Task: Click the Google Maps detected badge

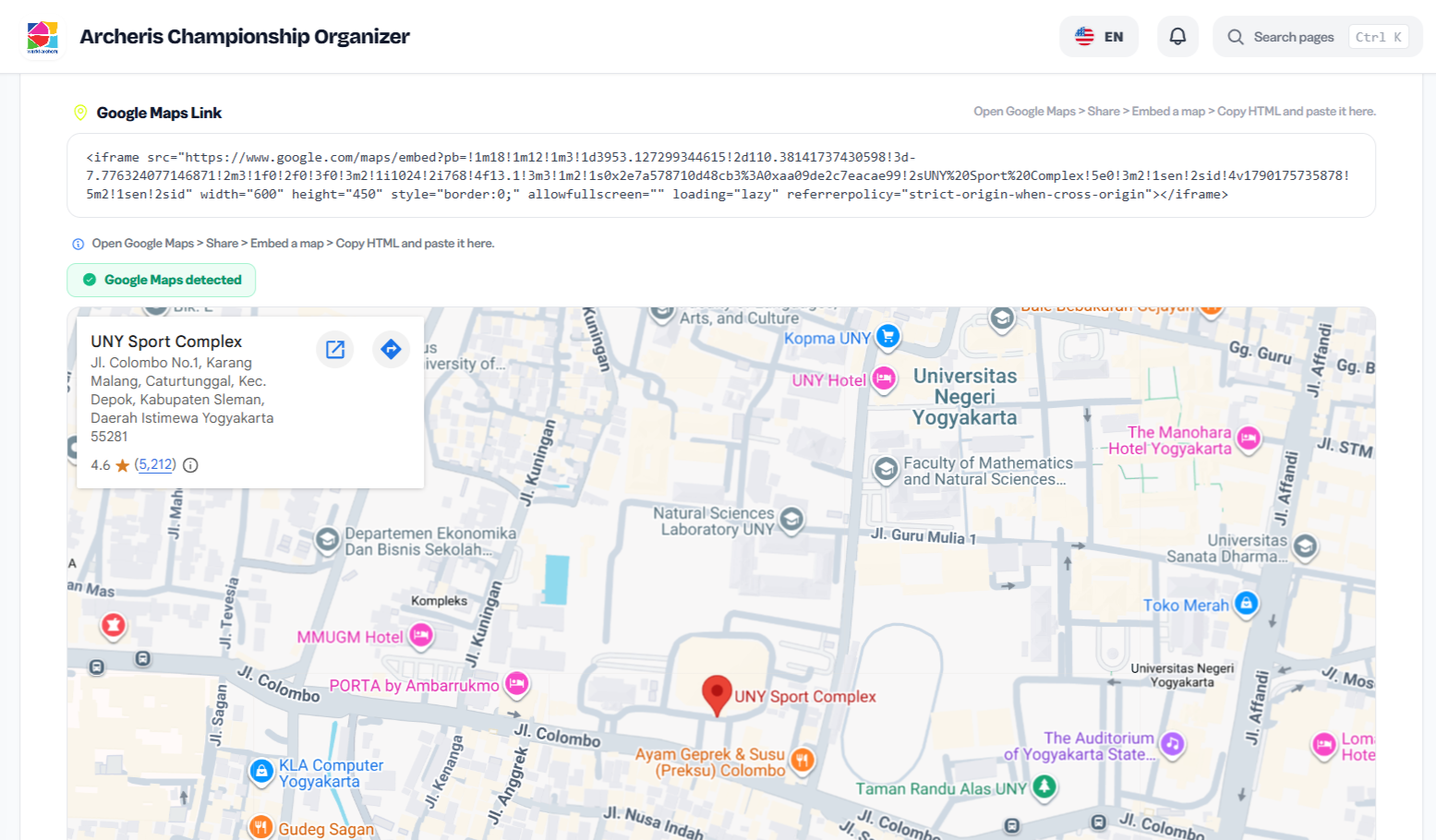Action: pyautogui.click(x=162, y=280)
